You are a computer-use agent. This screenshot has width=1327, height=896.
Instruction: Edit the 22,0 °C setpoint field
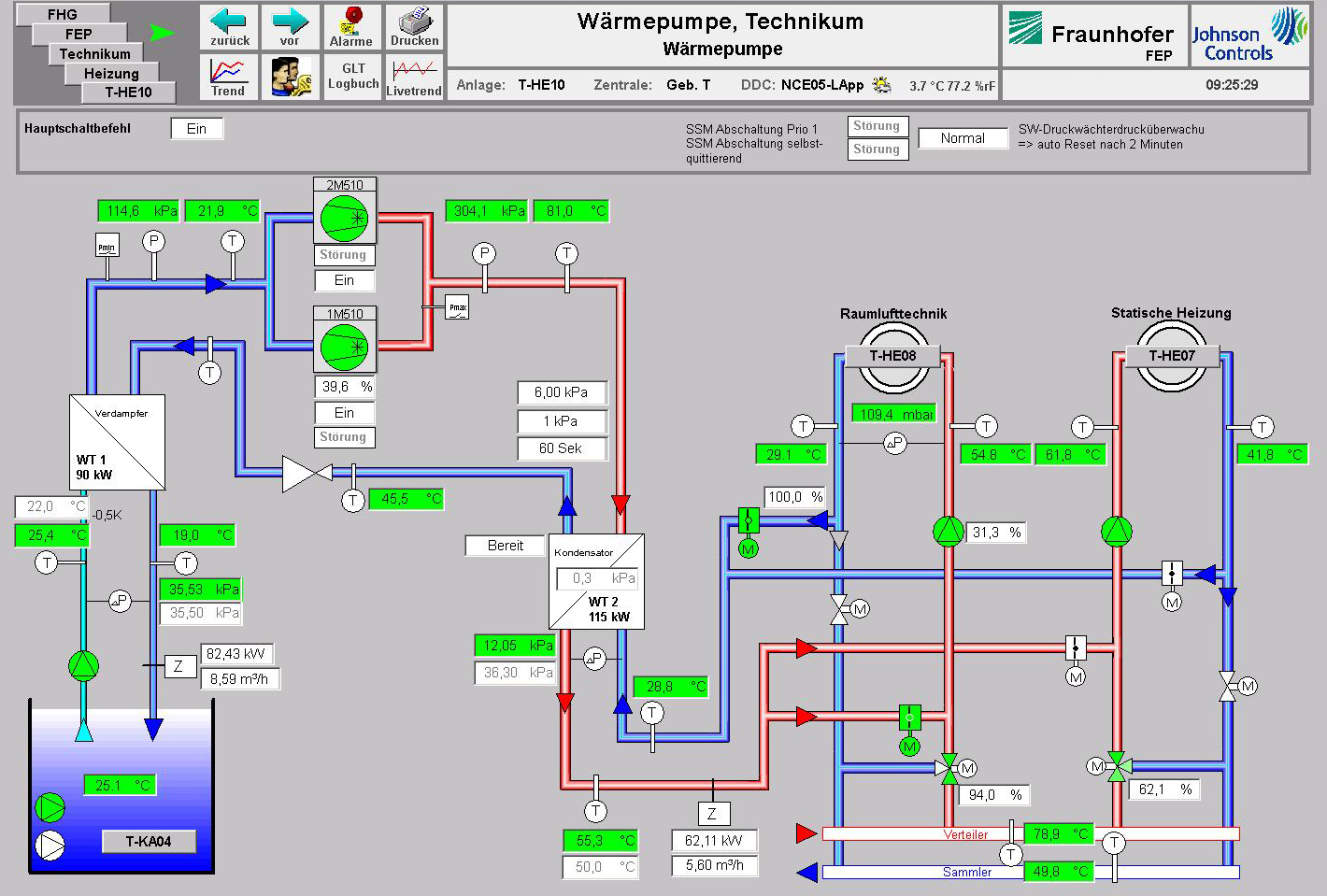pos(51,506)
